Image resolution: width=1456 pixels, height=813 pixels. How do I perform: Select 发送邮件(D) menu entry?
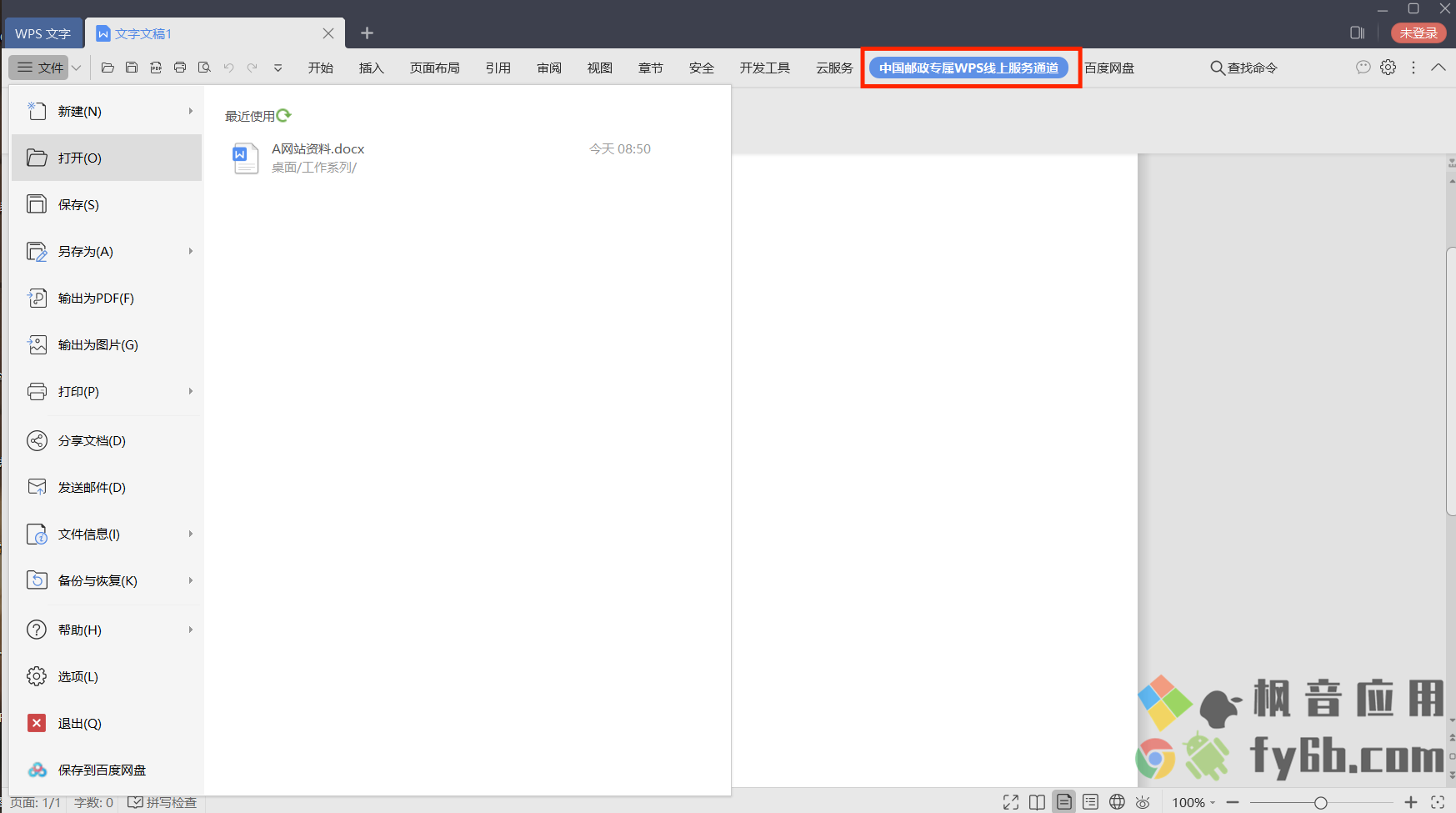pyautogui.click(x=107, y=487)
